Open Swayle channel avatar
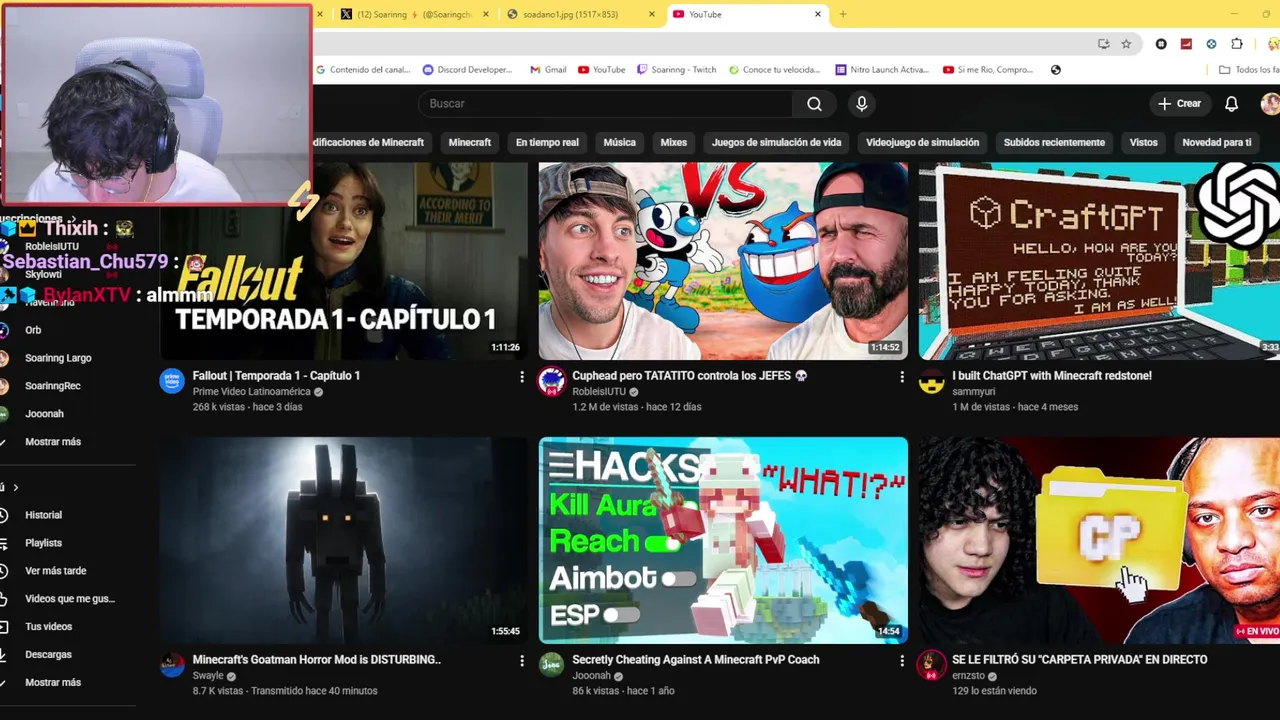Screen dimensions: 1280x720 click(172, 665)
